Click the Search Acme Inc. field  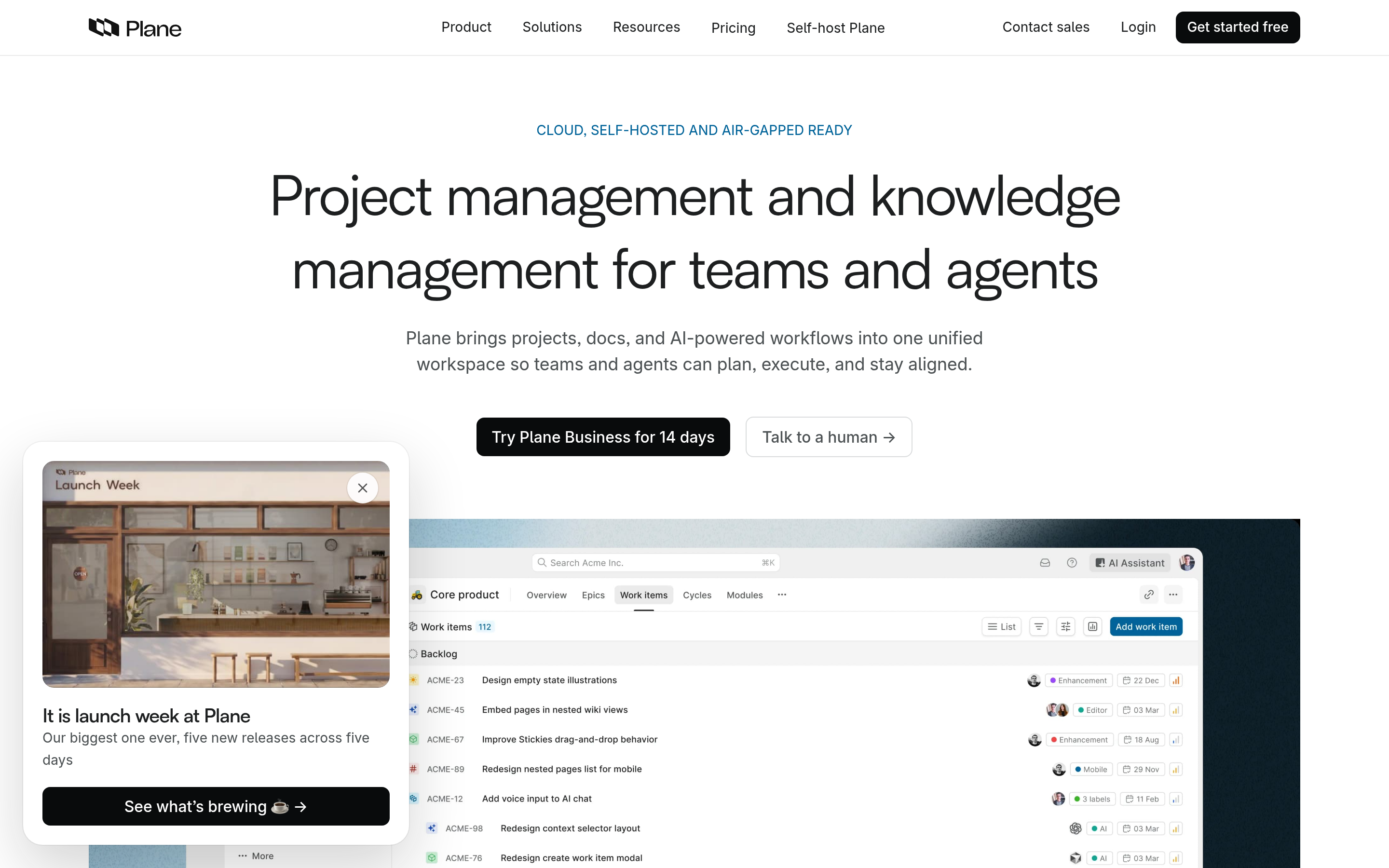(655, 563)
